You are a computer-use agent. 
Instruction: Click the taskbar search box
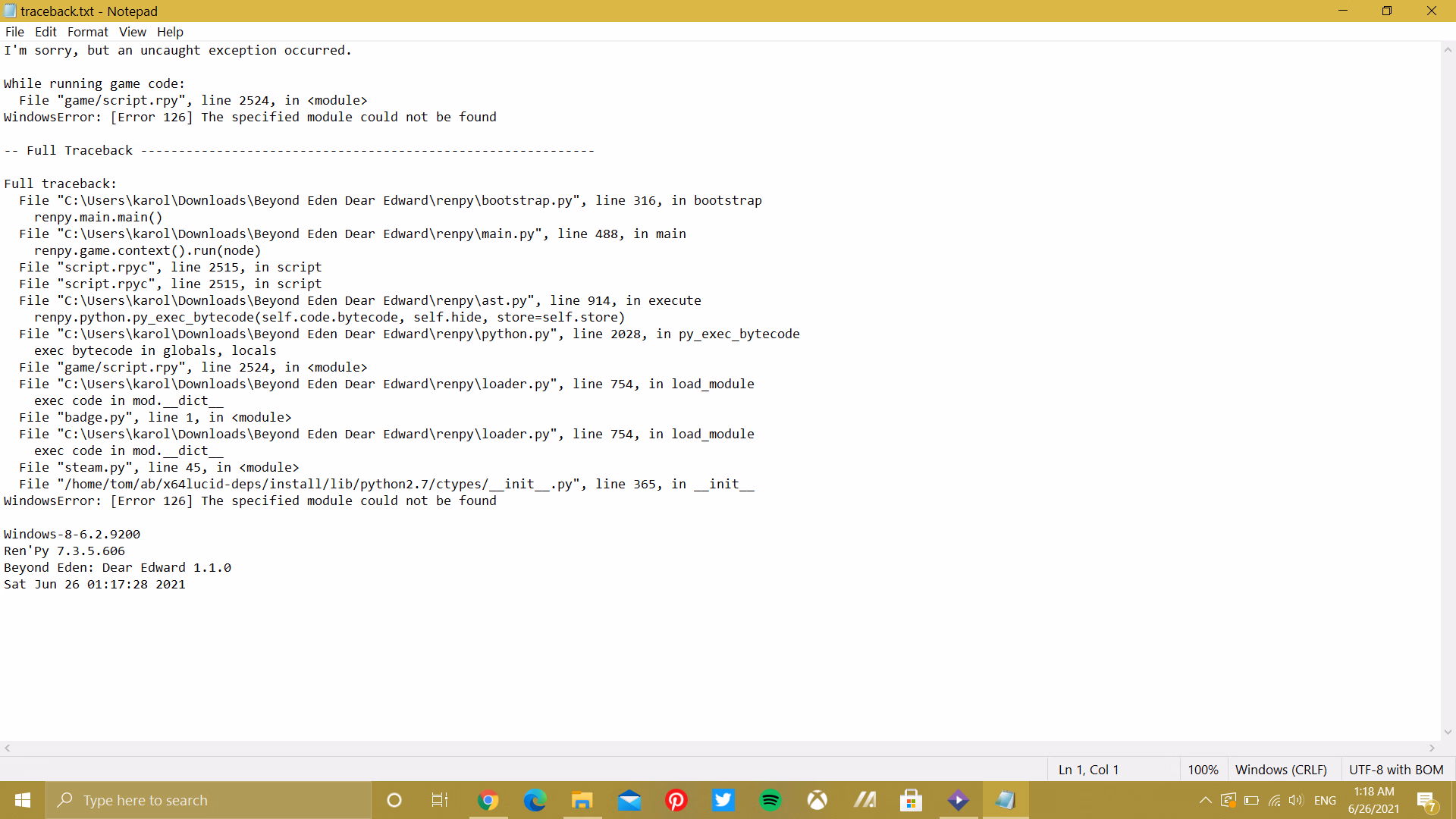coord(209,800)
